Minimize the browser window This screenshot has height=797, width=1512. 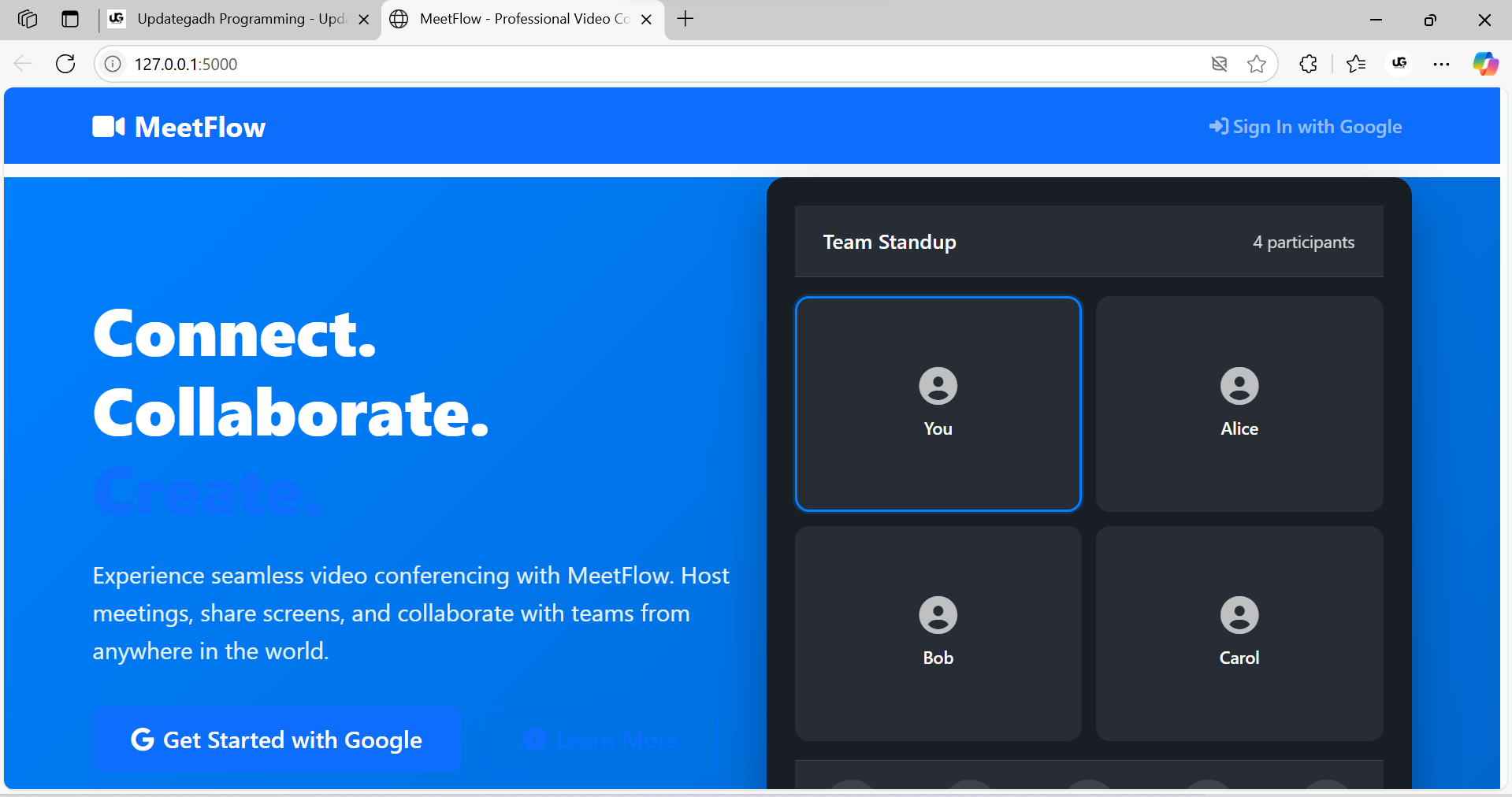[1376, 20]
